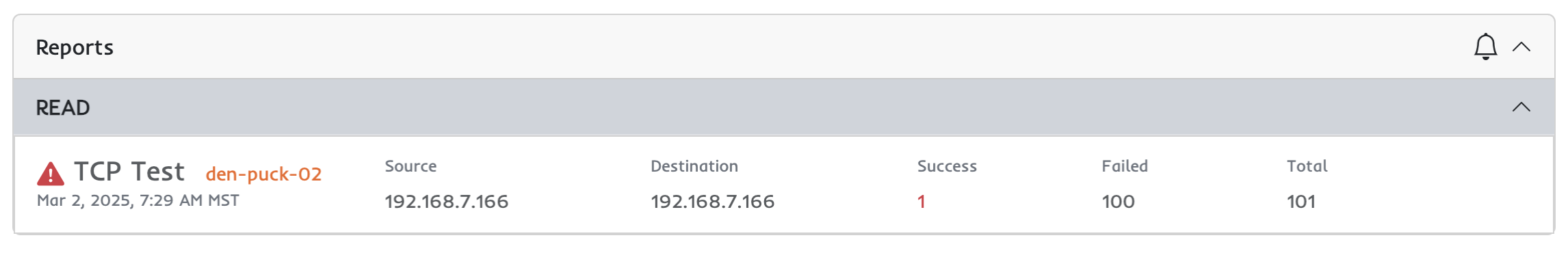
Task: Click the red Success count 1
Action: 922,202
